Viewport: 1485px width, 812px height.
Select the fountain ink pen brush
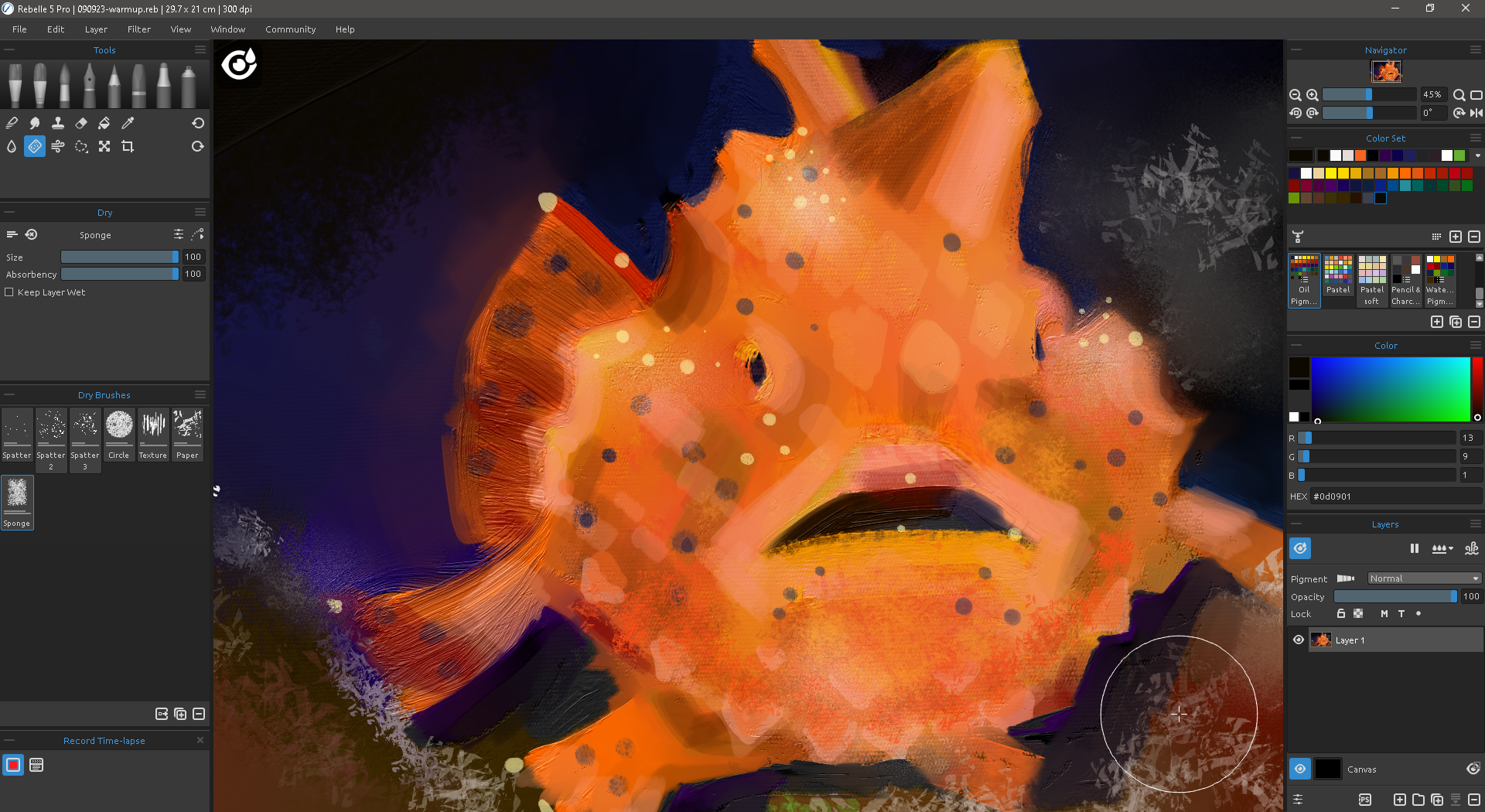point(90,85)
